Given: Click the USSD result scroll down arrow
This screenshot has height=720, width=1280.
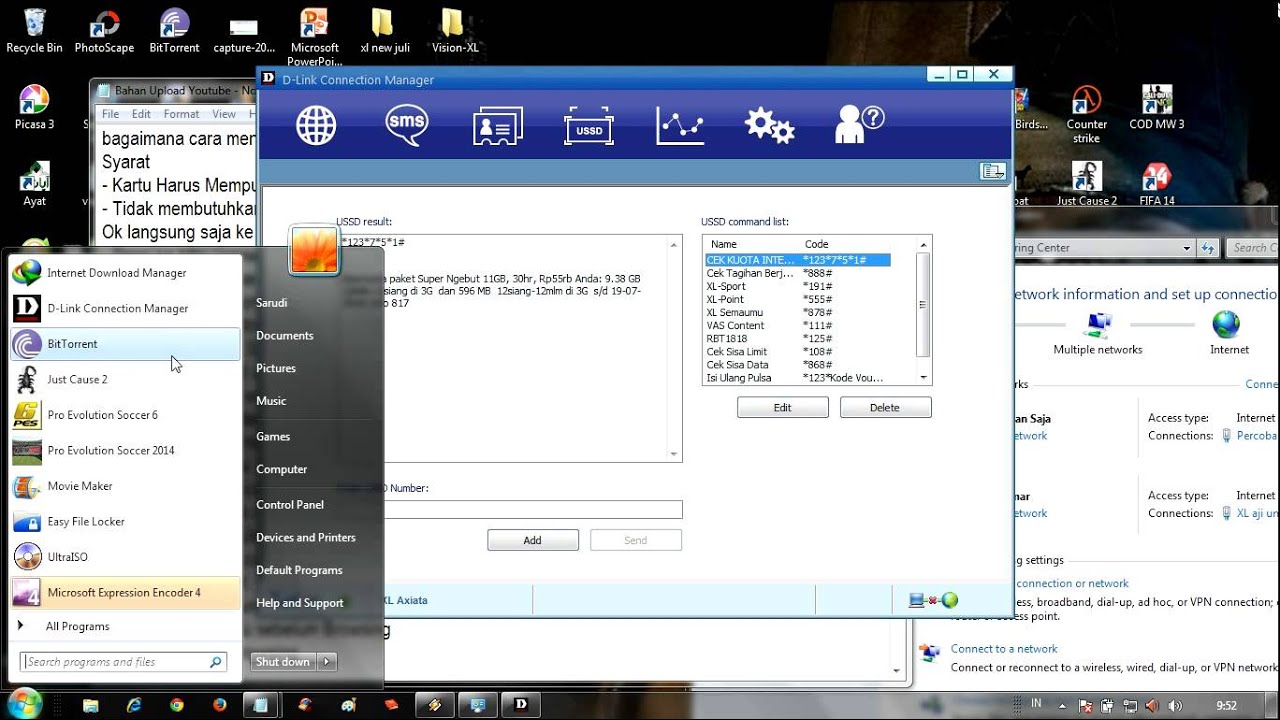Looking at the screenshot, I should point(675,454).
